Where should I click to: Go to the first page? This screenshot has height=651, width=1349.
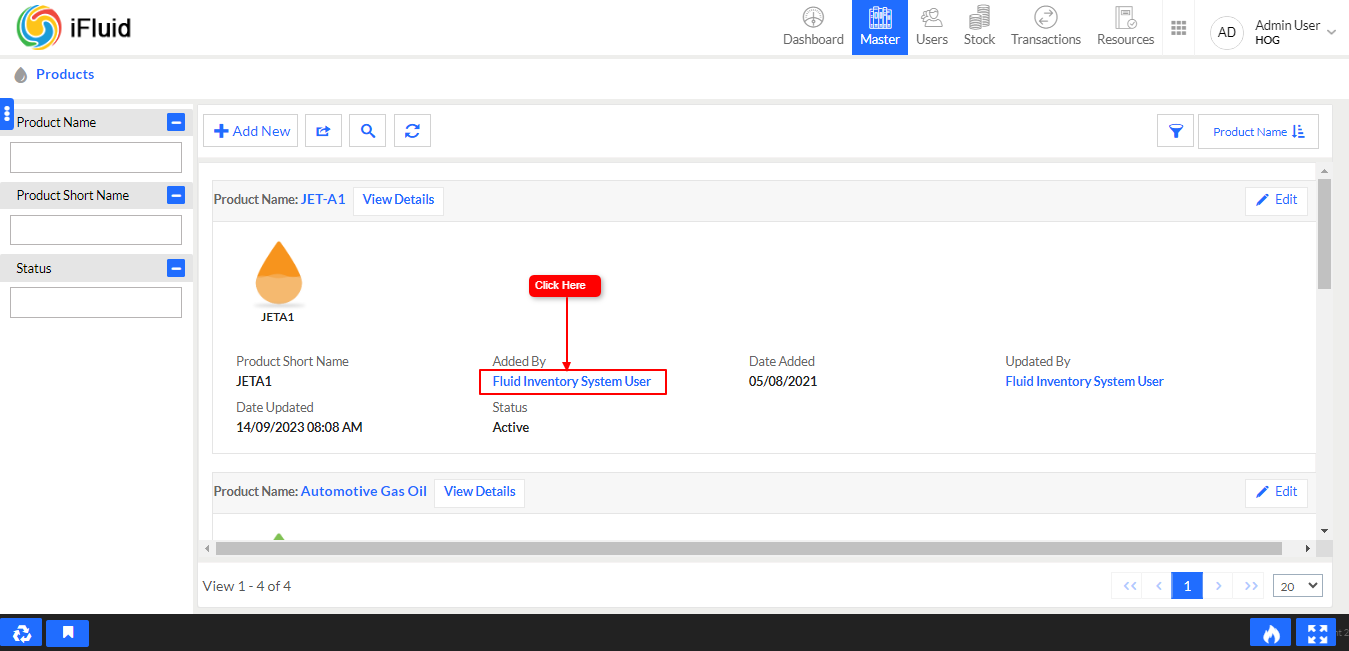click(1130, 586)
